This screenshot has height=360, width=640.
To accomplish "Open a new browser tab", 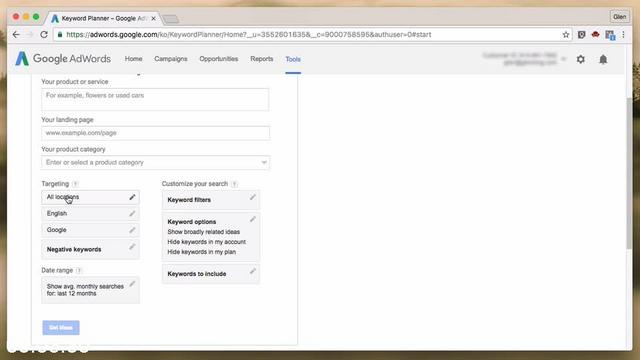I will coord(170,19).
